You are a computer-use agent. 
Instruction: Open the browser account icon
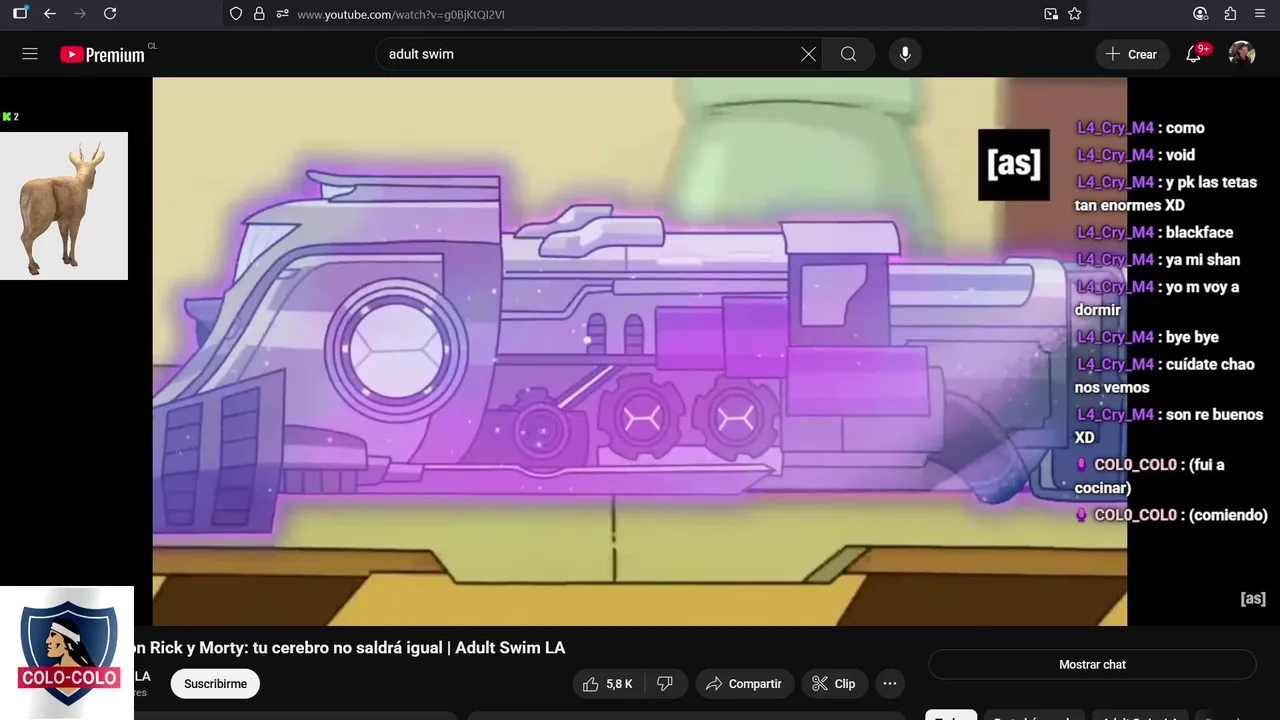1201,14
